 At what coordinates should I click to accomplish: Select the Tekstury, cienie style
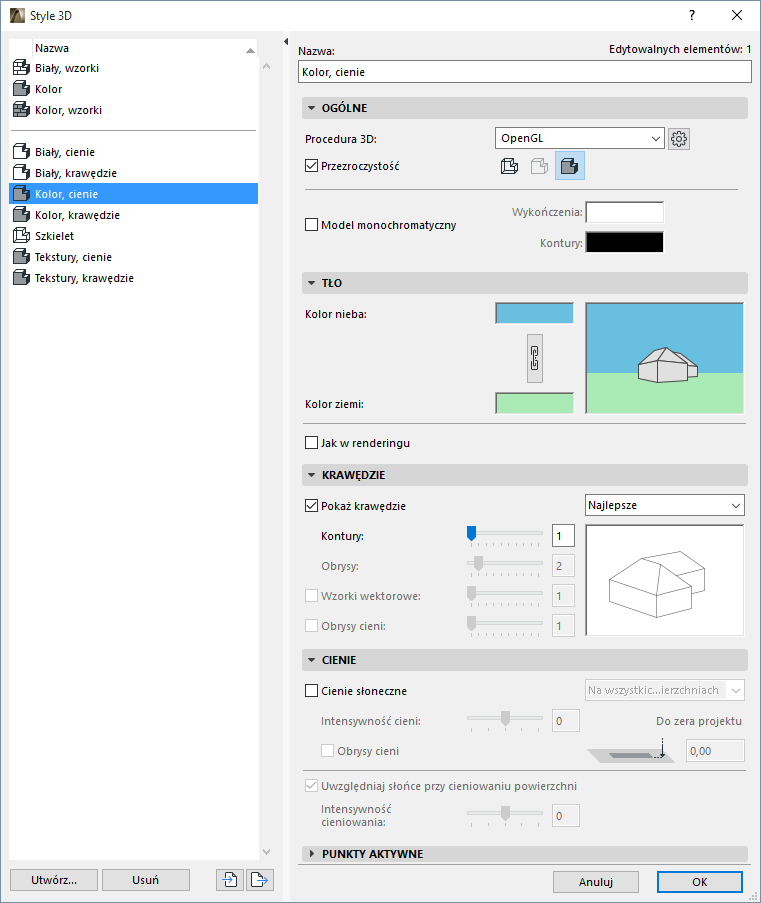click(134, 257)
